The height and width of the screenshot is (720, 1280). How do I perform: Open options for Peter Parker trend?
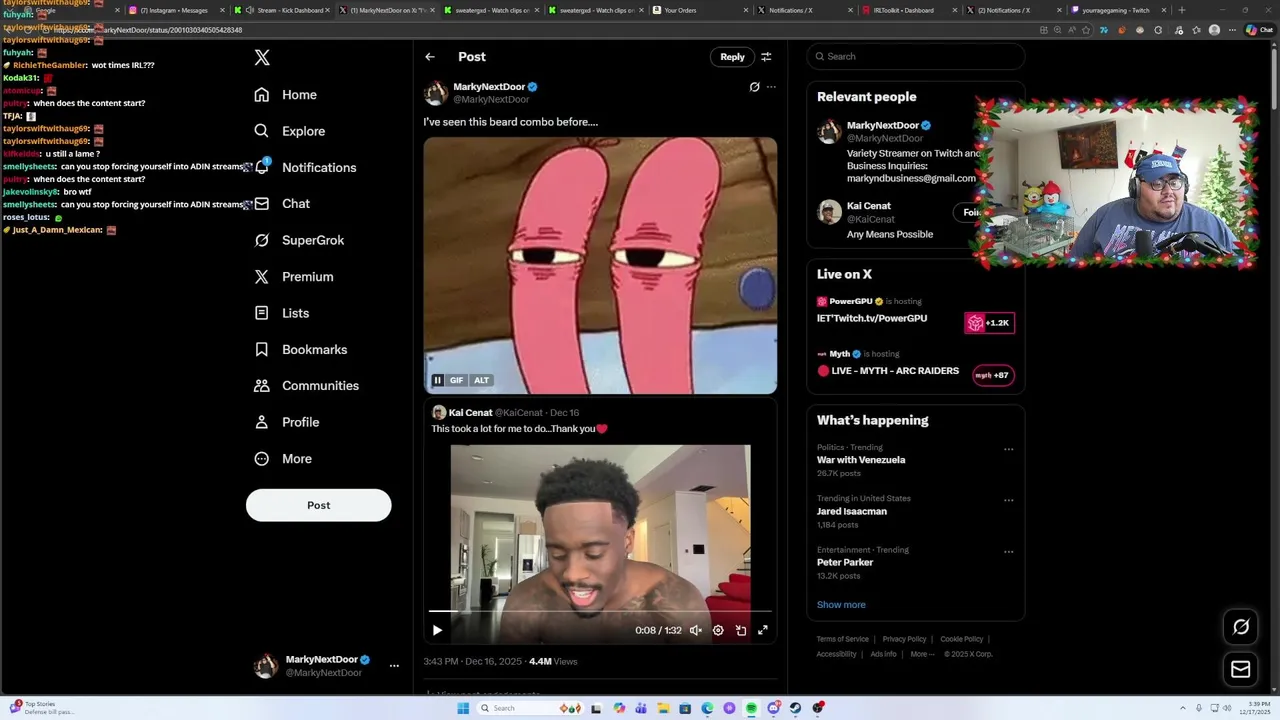coord(1008,551)
